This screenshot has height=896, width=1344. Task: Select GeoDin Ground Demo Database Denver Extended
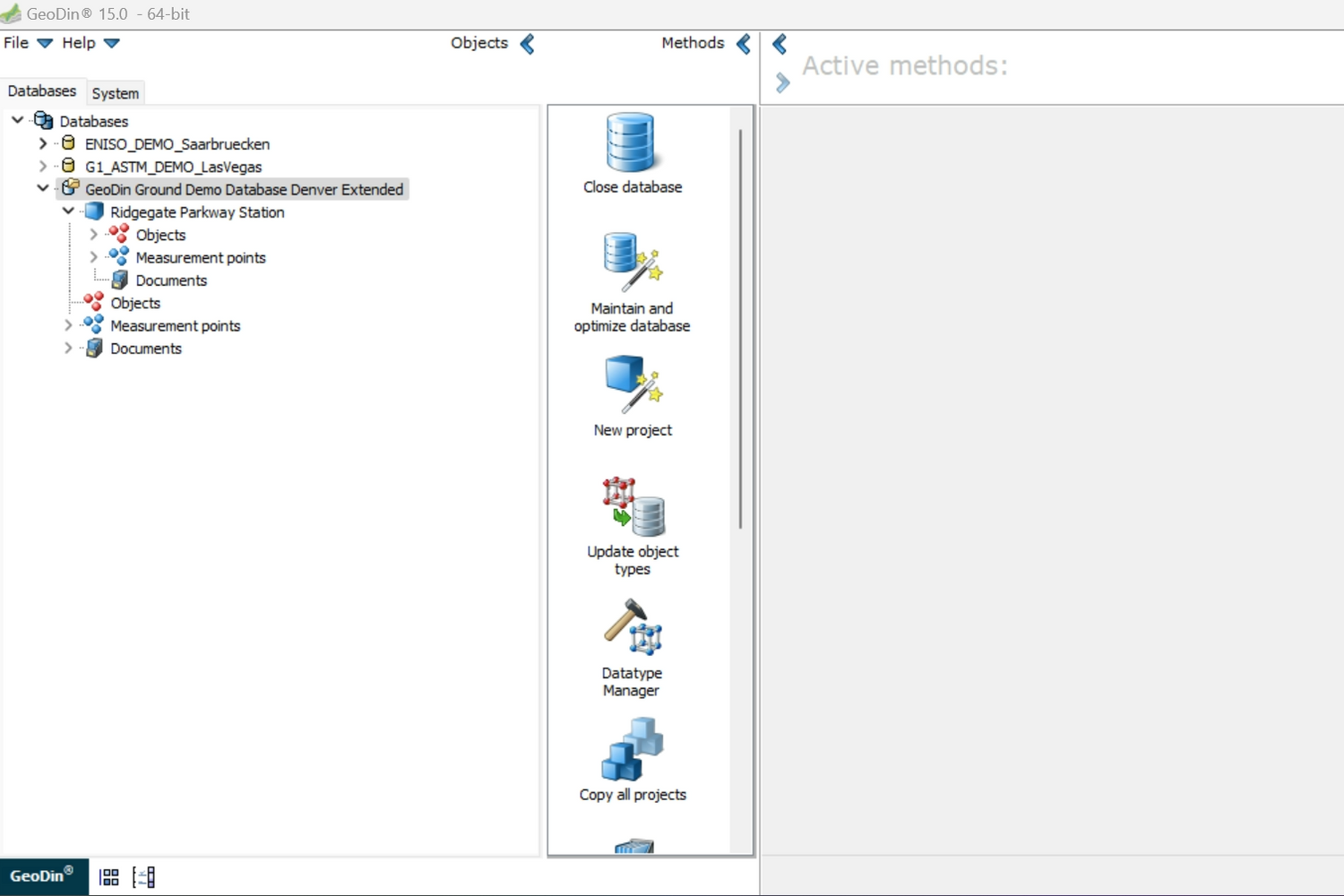(244, 189)
